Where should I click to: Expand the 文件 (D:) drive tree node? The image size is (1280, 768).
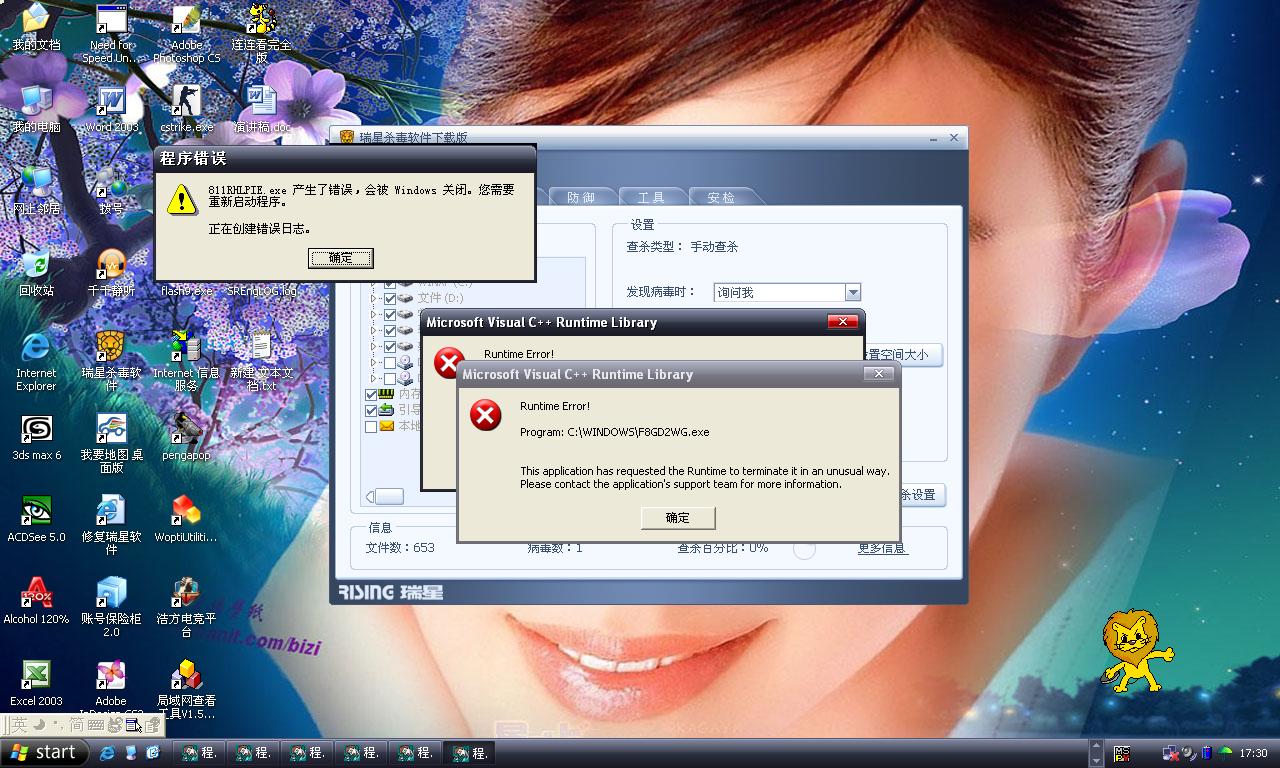click(374, 298)
